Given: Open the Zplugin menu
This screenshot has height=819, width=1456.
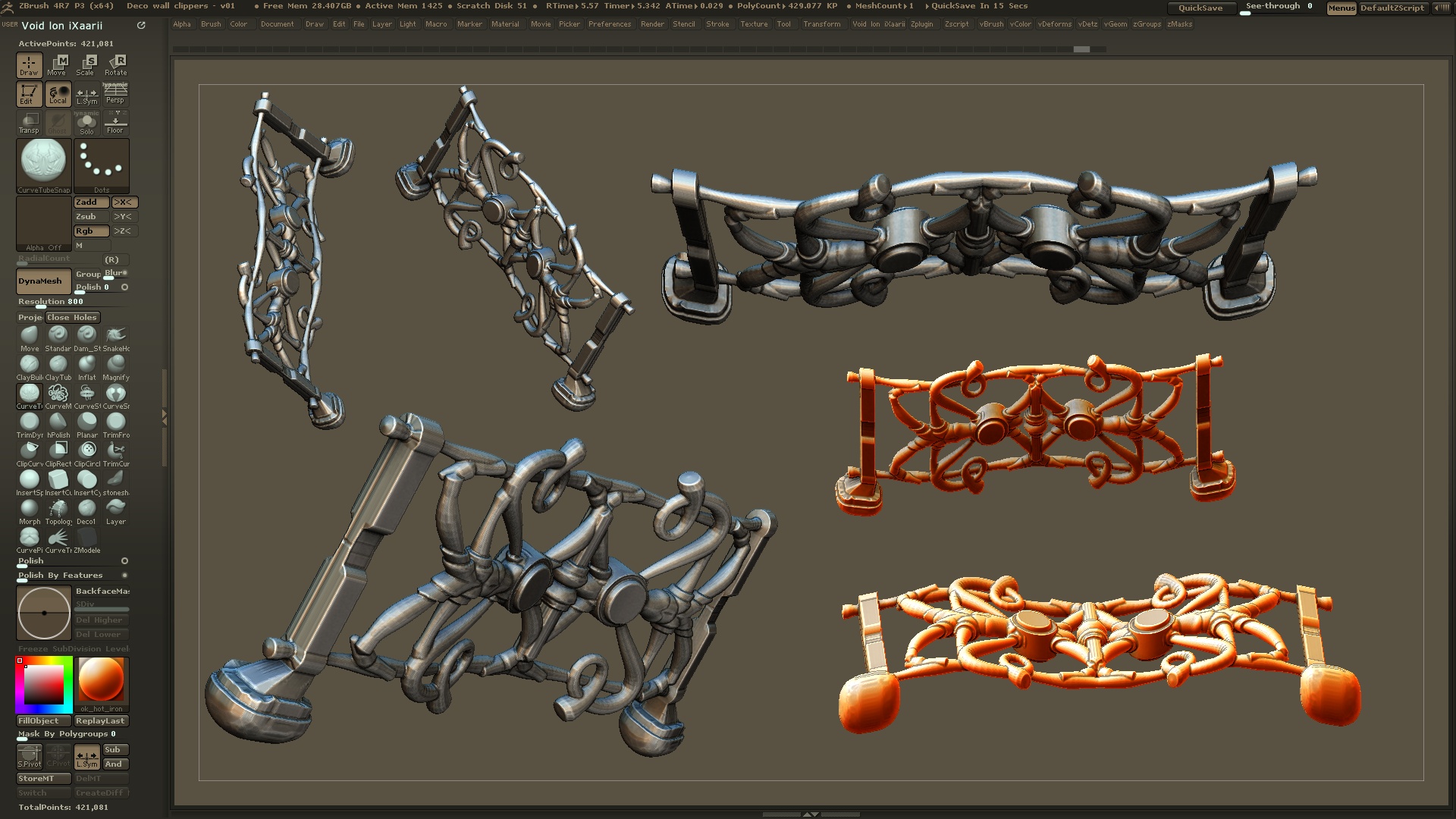Looking at the screenshot, I should tap(922, 24).
